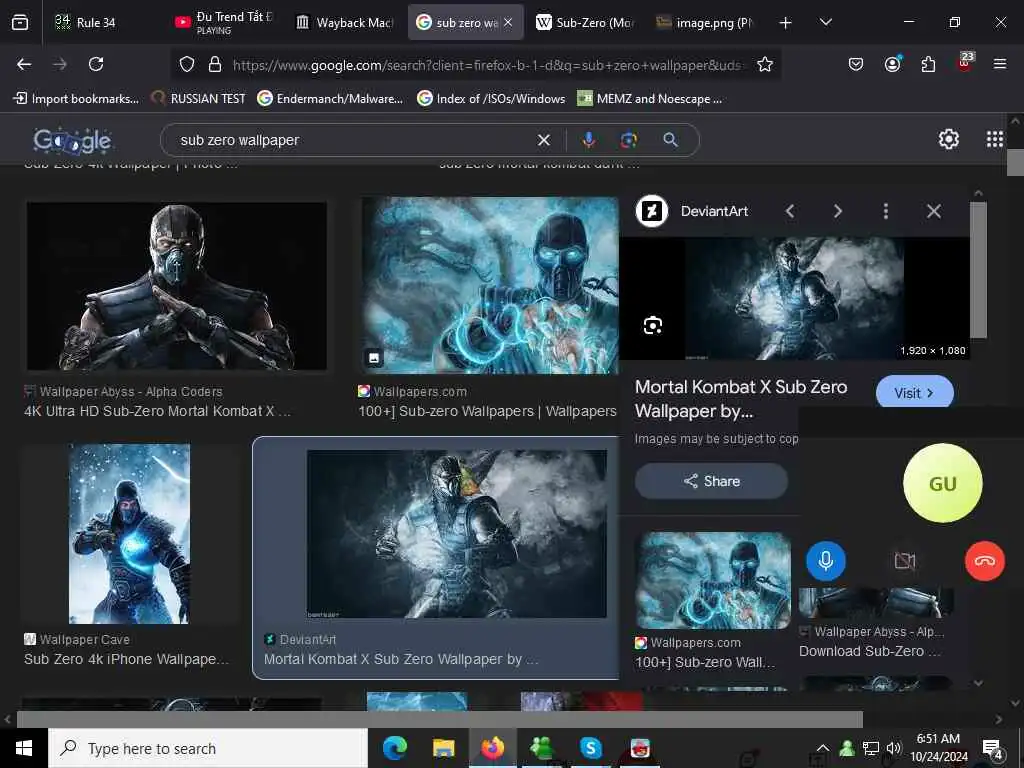The height and width of the screenshot is (768, 1024).
Task: Switch to Sub-Zero Wikipedia tab
Action: pos(584,22)
